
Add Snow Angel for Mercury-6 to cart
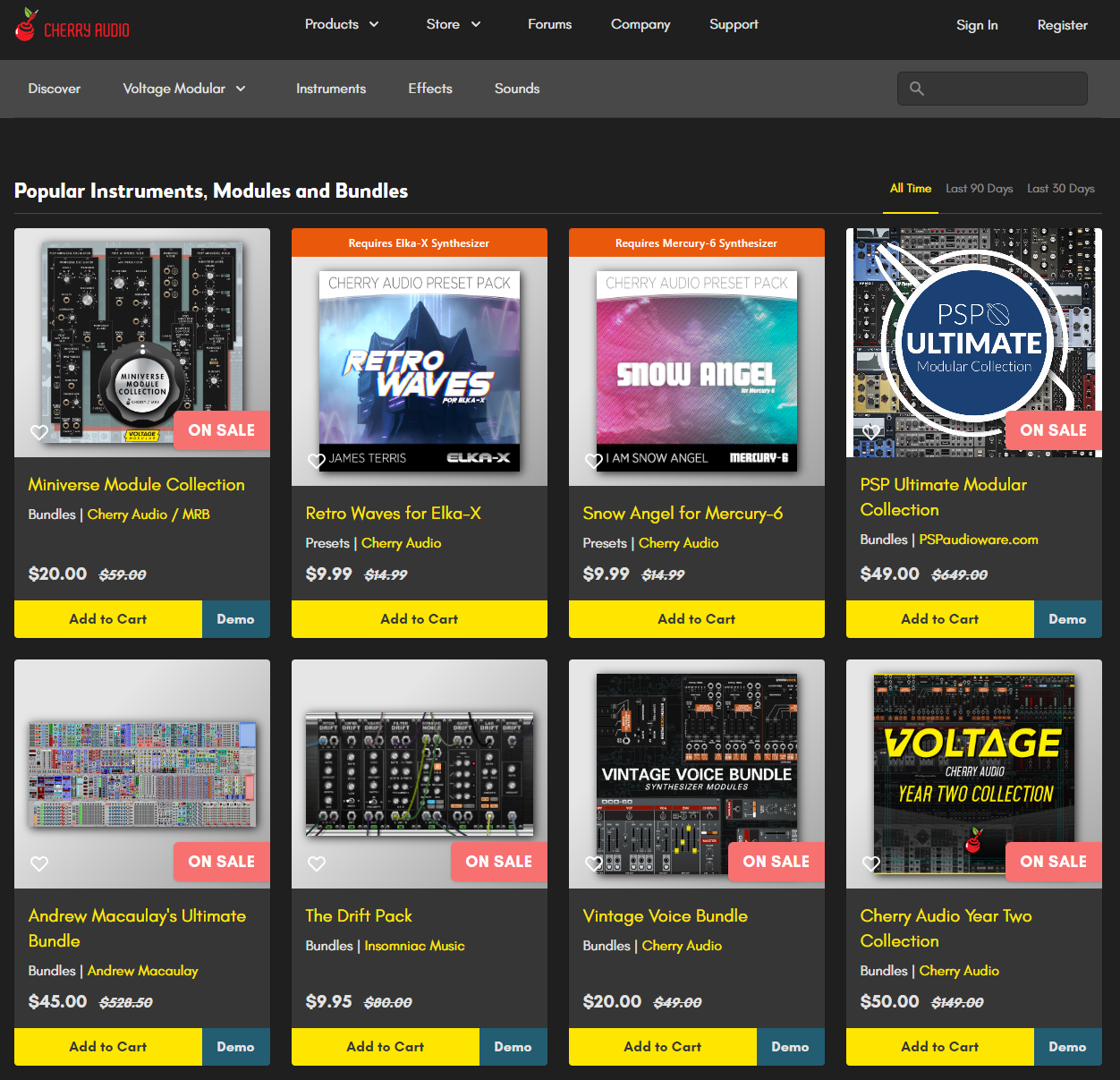click(697, 619)
